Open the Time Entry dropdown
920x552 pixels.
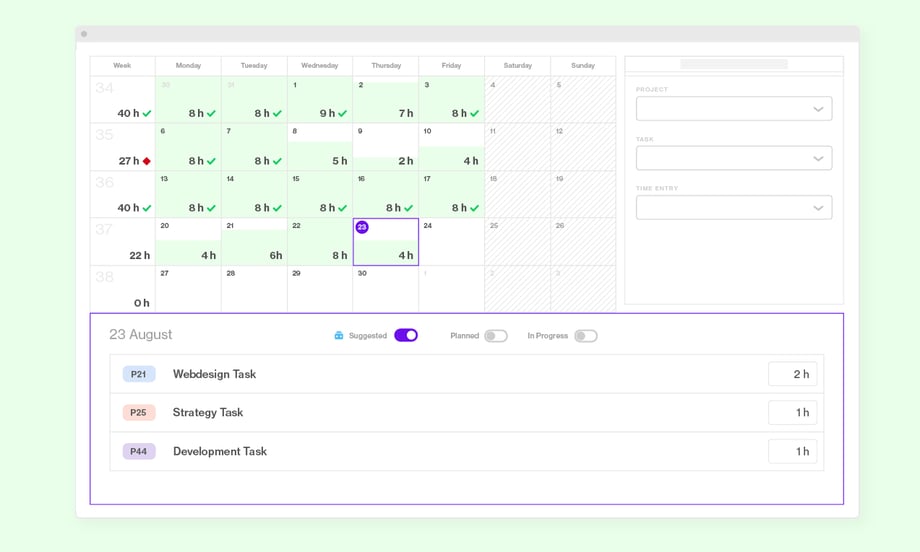tap(734, 208)
